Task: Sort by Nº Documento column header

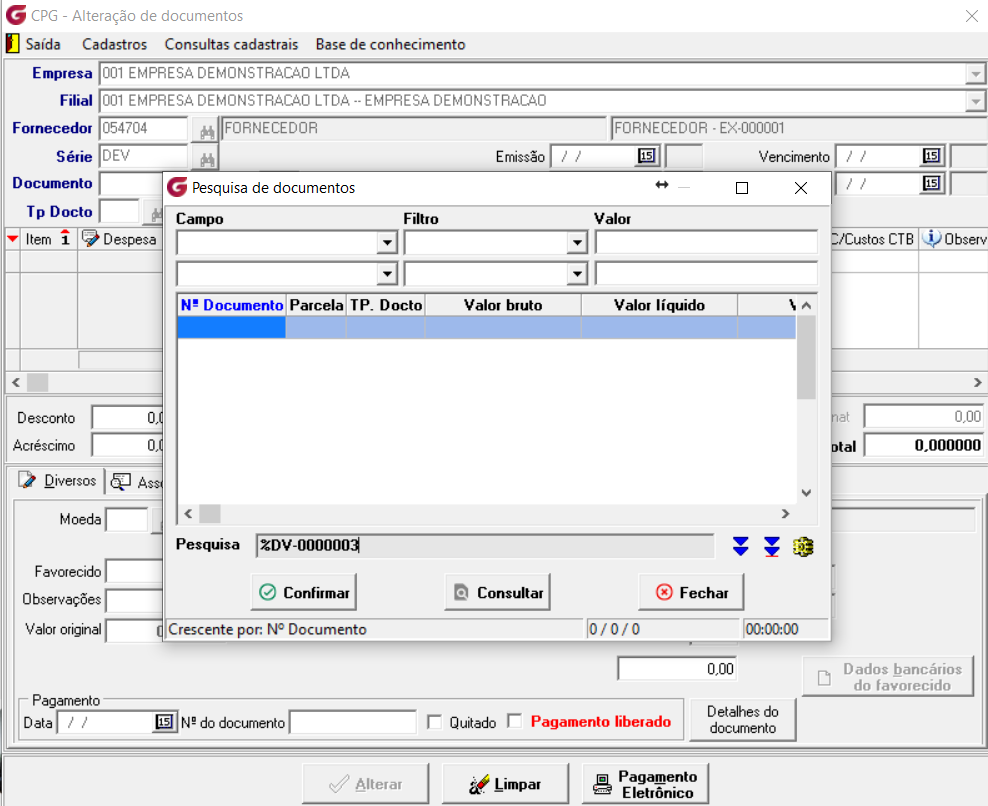Action: [x=232, y=305]
